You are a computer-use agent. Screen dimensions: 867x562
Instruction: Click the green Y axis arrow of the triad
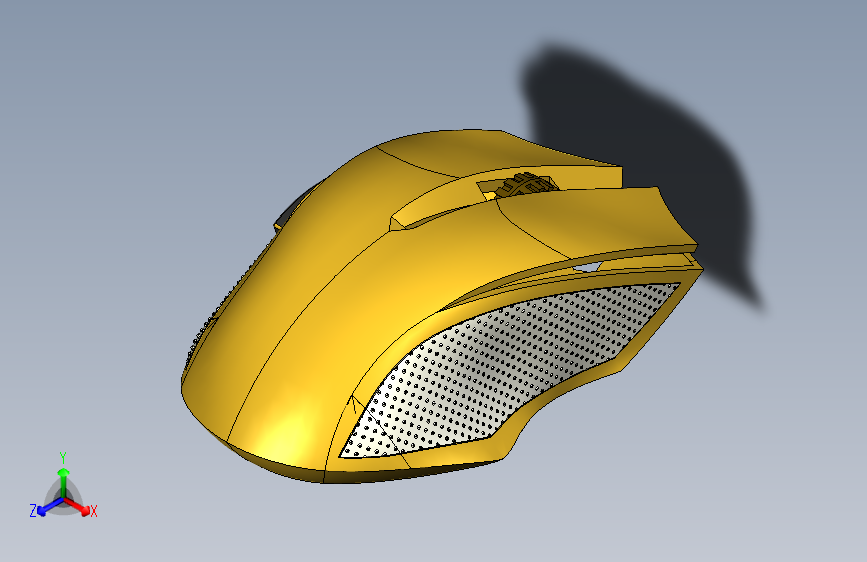coord(64,482)
